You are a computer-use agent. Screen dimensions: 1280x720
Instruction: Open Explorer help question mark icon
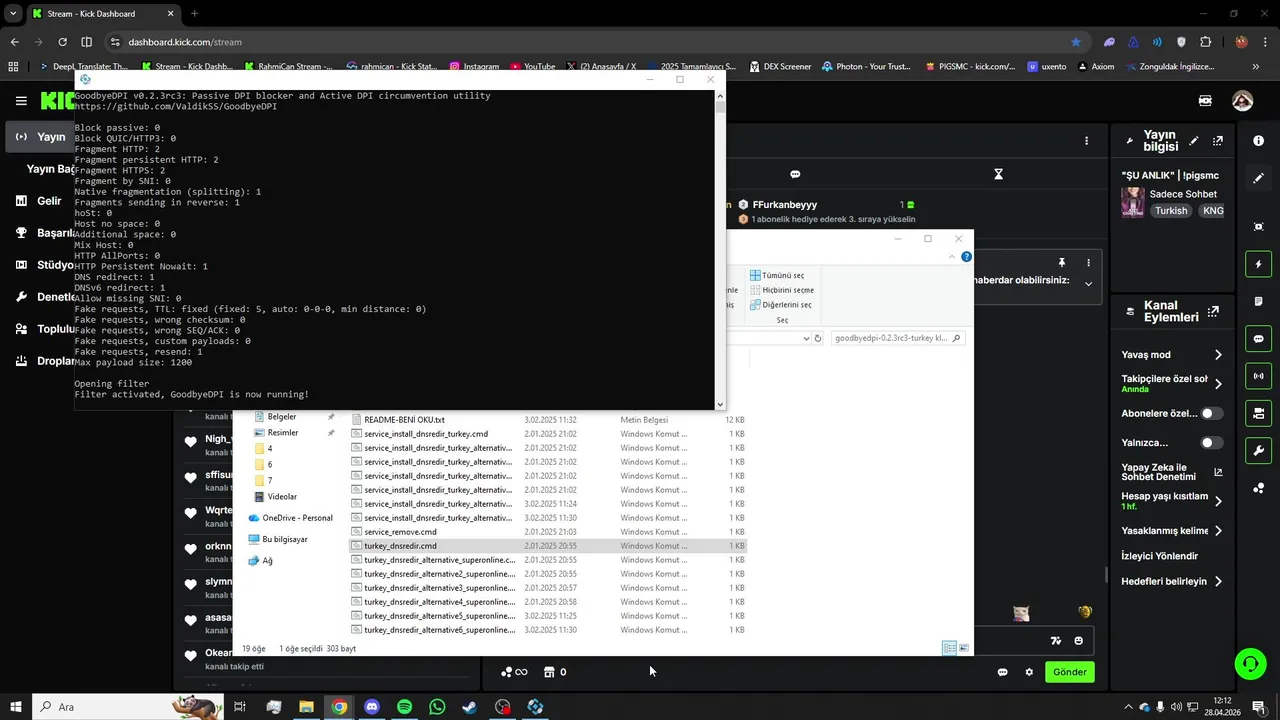(966, 257)
